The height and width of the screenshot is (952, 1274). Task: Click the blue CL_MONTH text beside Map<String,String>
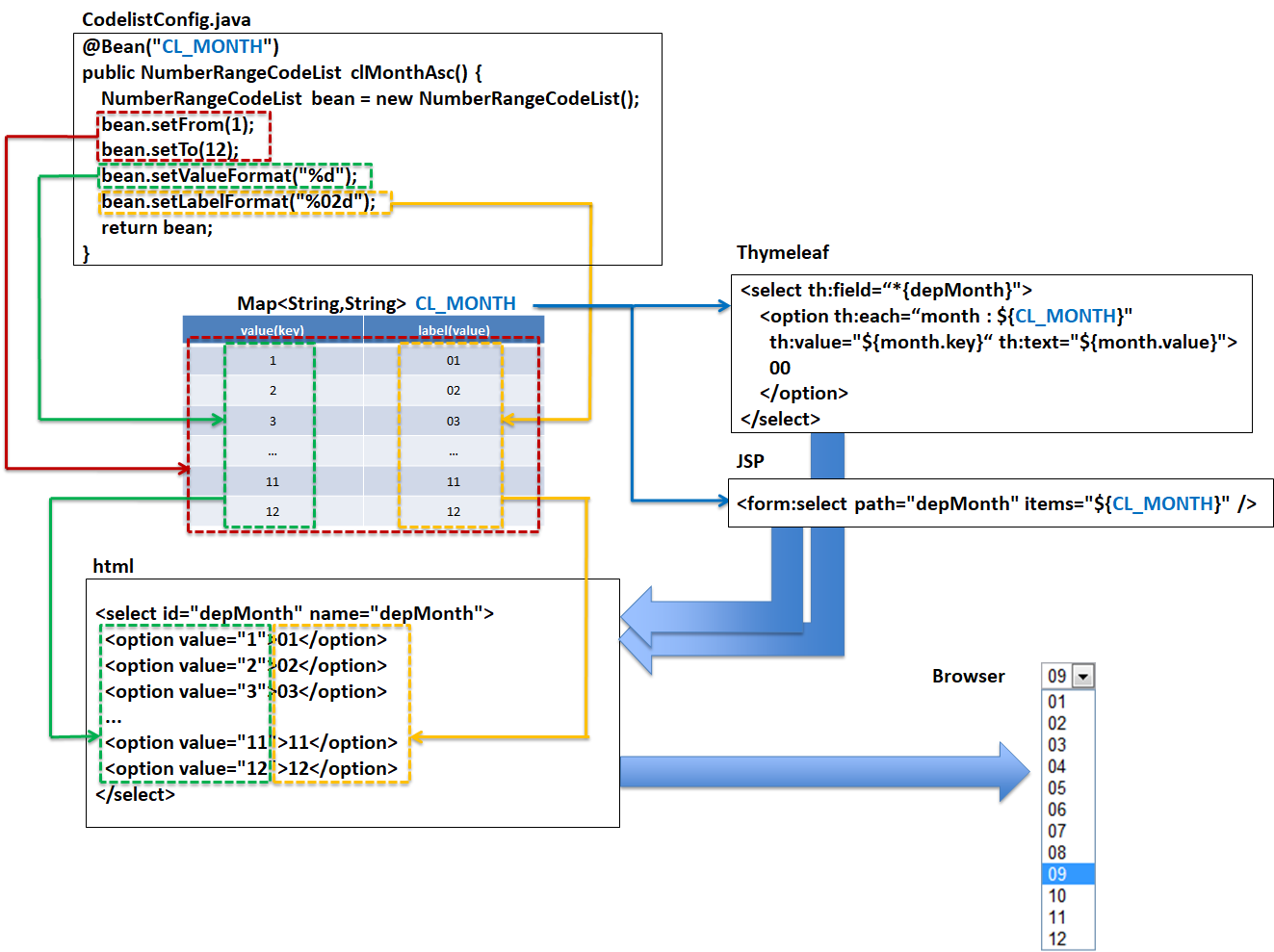(x=465, y=303)
